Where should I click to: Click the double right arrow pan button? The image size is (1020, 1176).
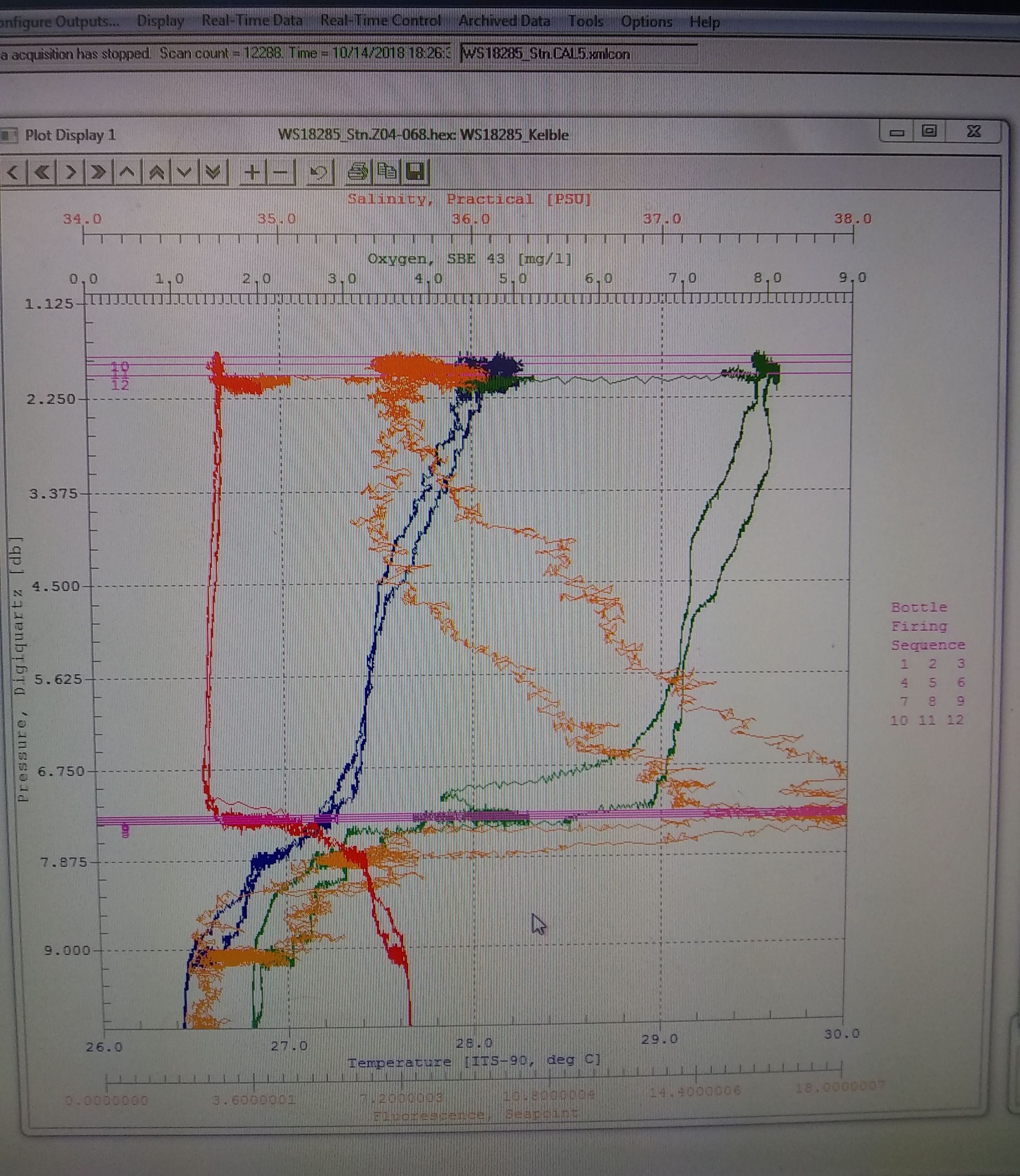click(x=99, y=172)
